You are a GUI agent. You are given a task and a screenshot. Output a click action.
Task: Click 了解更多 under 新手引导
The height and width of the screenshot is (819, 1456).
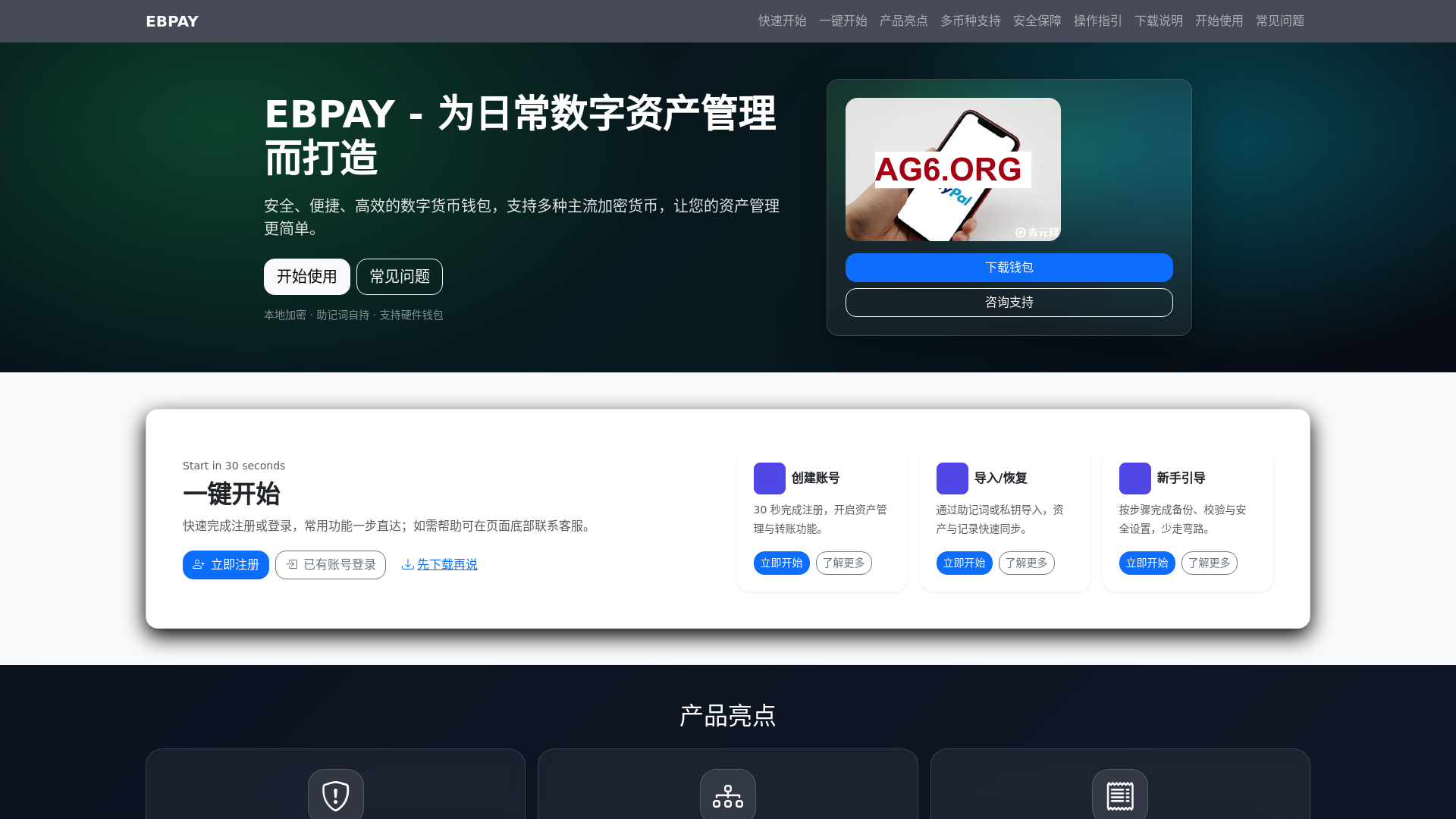click(1209, 563)
